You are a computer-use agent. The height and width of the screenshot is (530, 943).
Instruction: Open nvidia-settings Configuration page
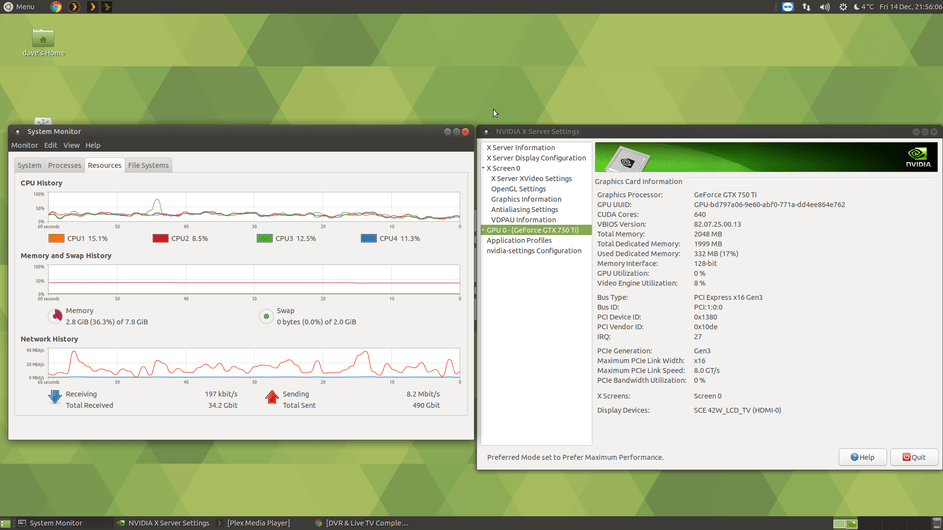pos(534,250)
